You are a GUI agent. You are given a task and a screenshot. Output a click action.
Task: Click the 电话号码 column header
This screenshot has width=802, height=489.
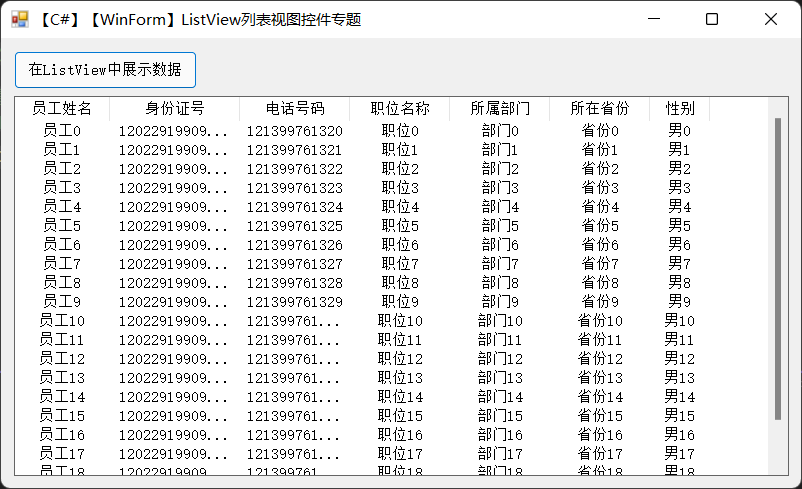(295, 108)
